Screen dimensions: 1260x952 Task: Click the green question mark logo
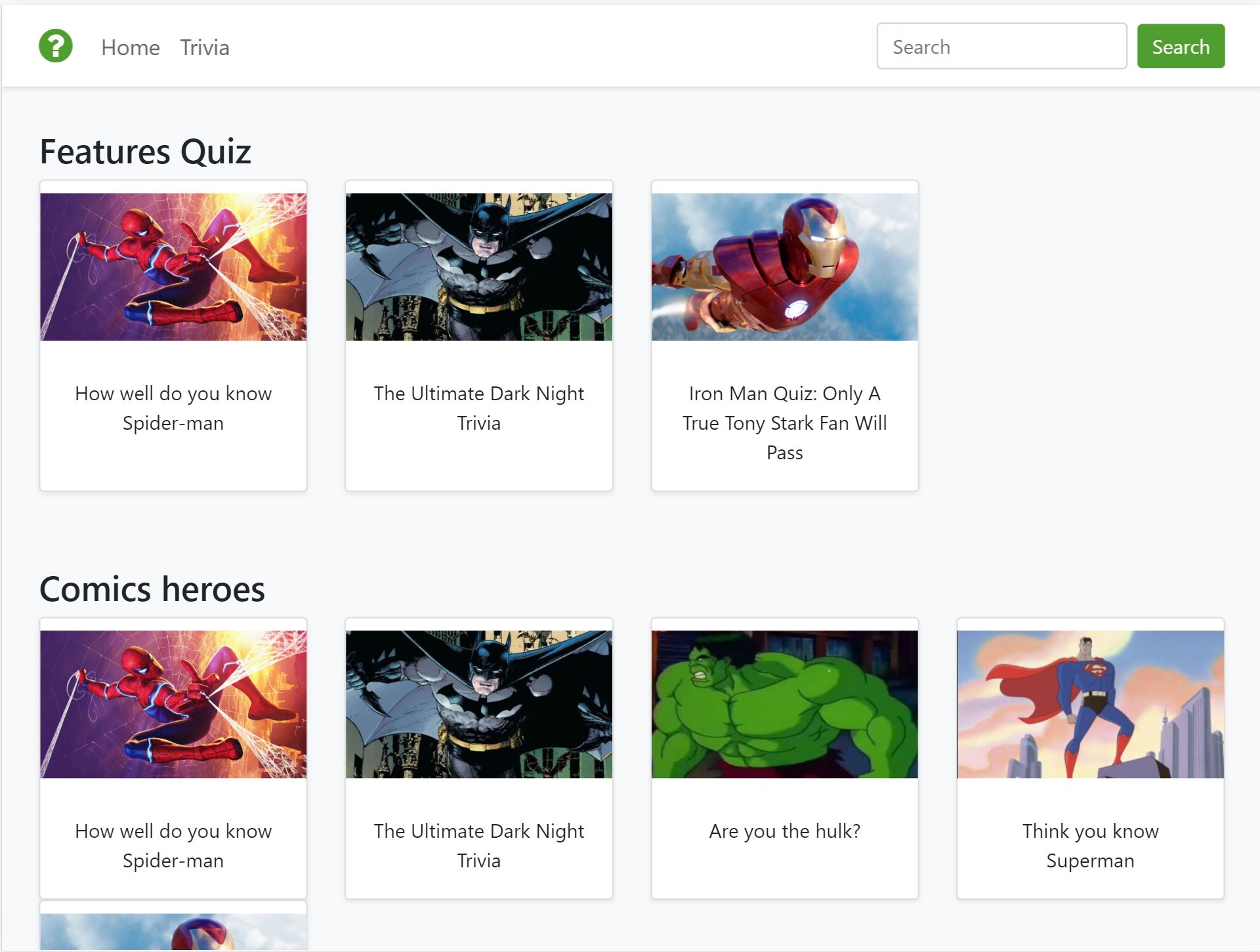click(x=56, y=46)
